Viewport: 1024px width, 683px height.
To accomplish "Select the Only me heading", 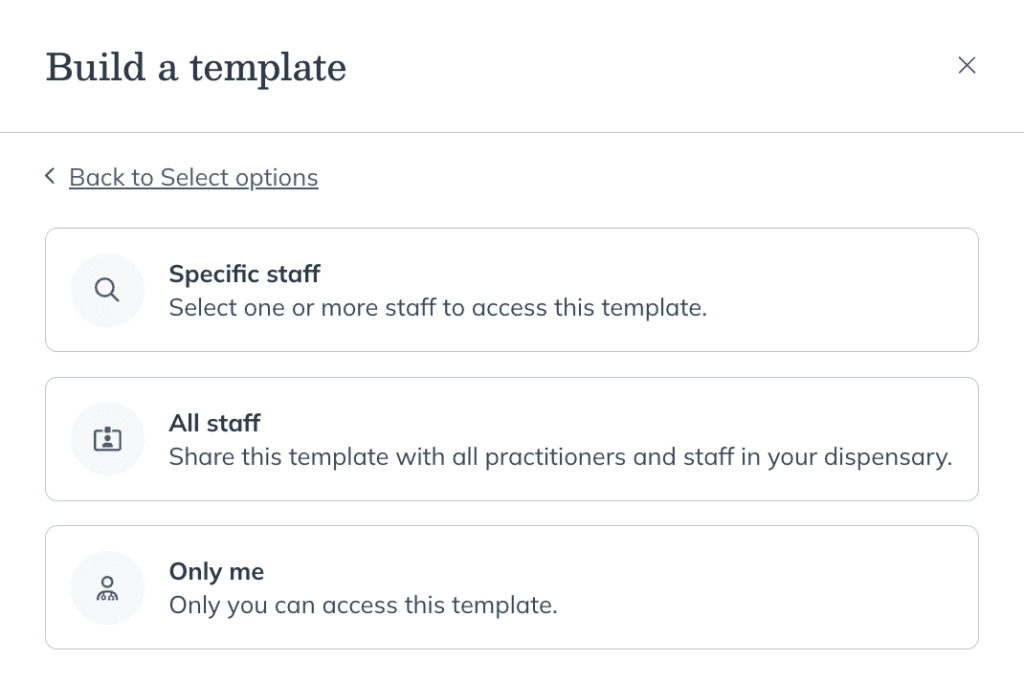I will point(216,572).
